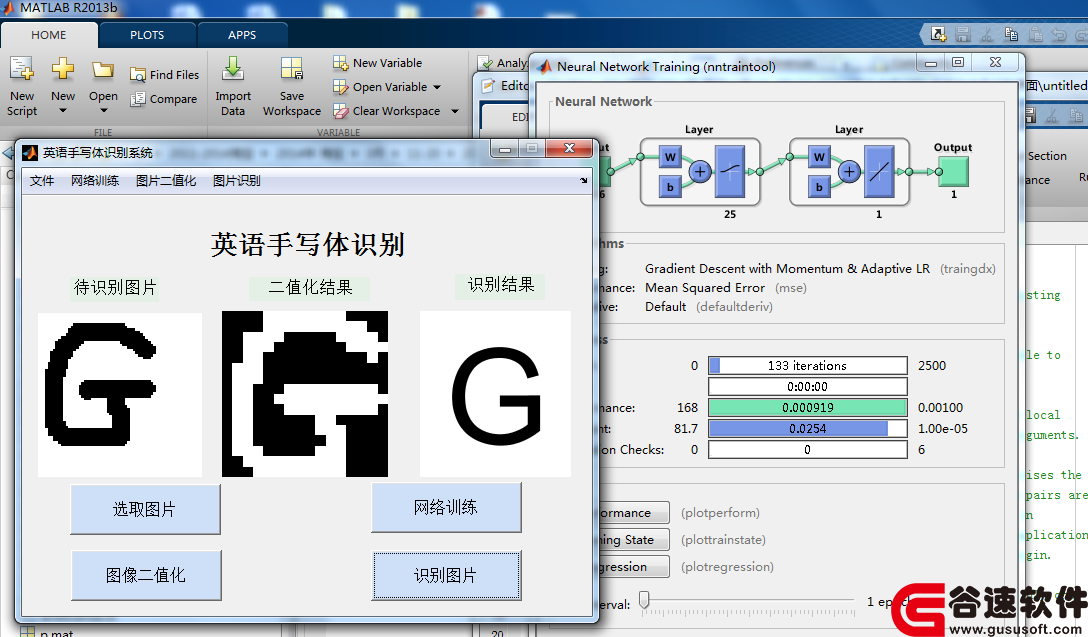Screen dimensions: 1088x637
Task: Minimize the Neural Network Training window
Action: pyautogui.click(x=931, y=63)
